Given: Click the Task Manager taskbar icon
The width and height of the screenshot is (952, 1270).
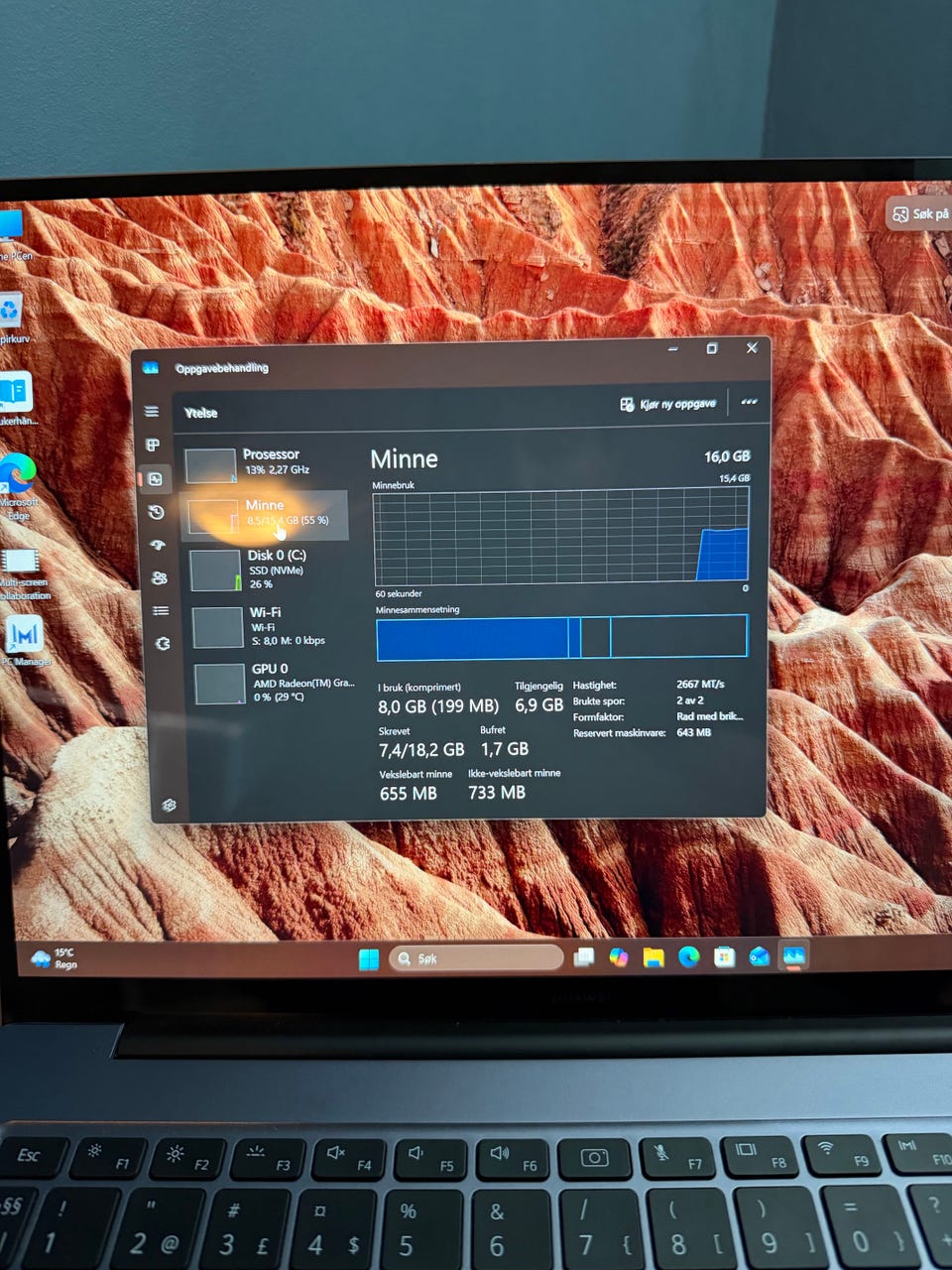Looking at the screenshot, I should pyautogui.click(x=794, y=955).
